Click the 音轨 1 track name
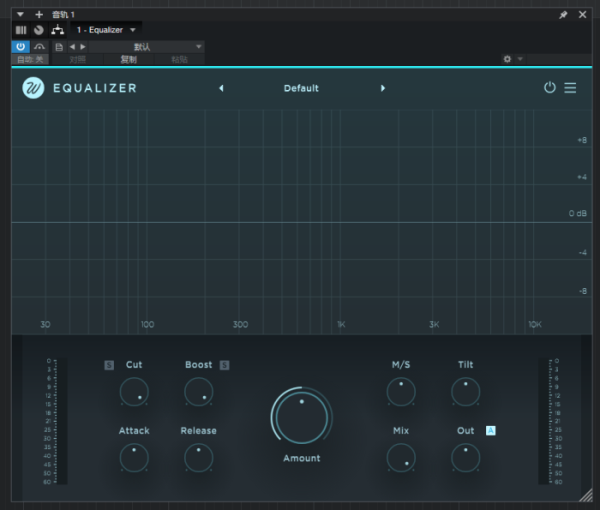The image size is (600, 510). click(x=63, y=15)
